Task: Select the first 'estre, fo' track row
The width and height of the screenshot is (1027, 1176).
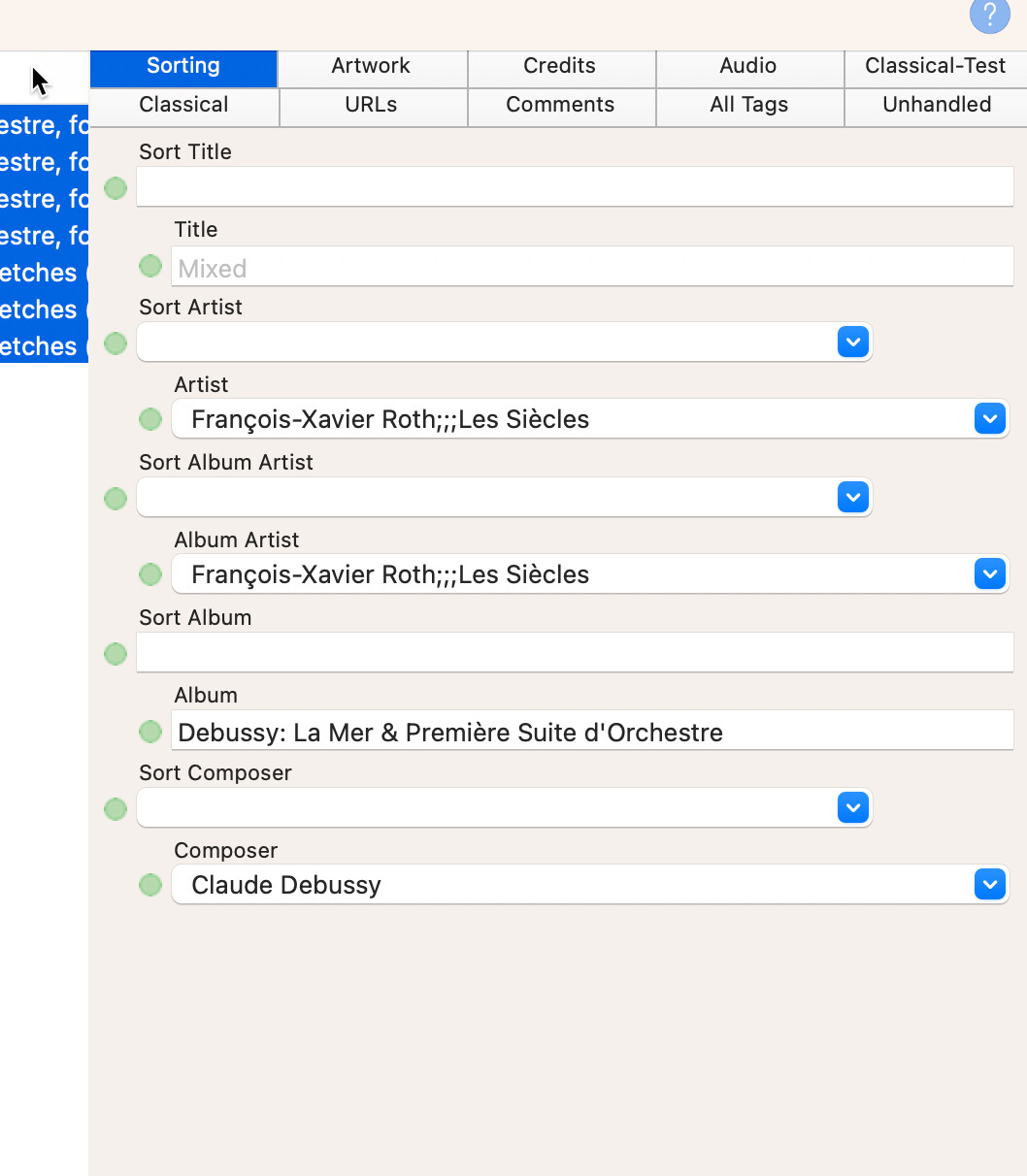Action: (x=44, y=125)
